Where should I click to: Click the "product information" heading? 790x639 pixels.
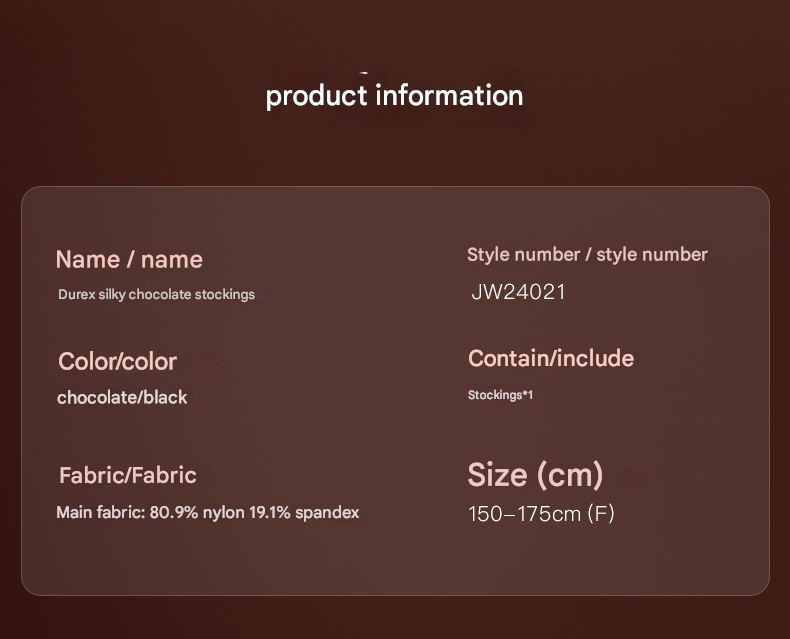click(394, 96)
